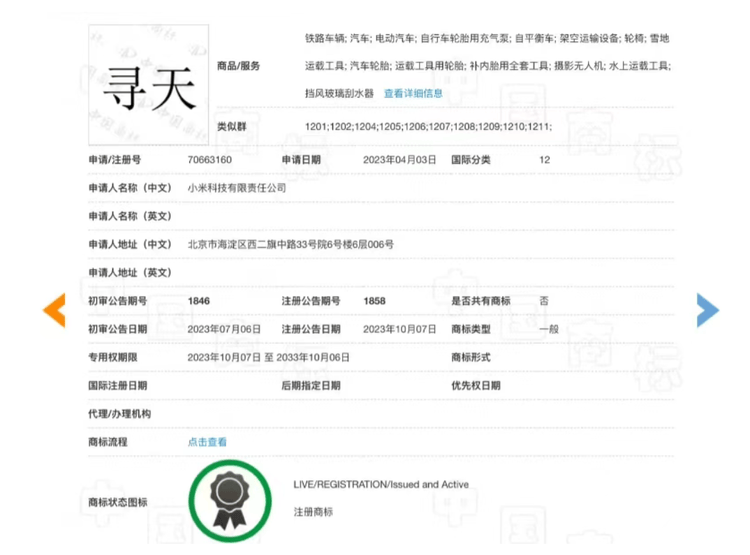
Task: Go to next record with blue arrow
Action: click(x=708, y=311)
